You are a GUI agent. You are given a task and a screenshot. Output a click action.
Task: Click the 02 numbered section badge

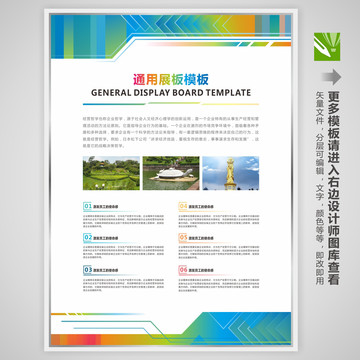click(88, 237)
